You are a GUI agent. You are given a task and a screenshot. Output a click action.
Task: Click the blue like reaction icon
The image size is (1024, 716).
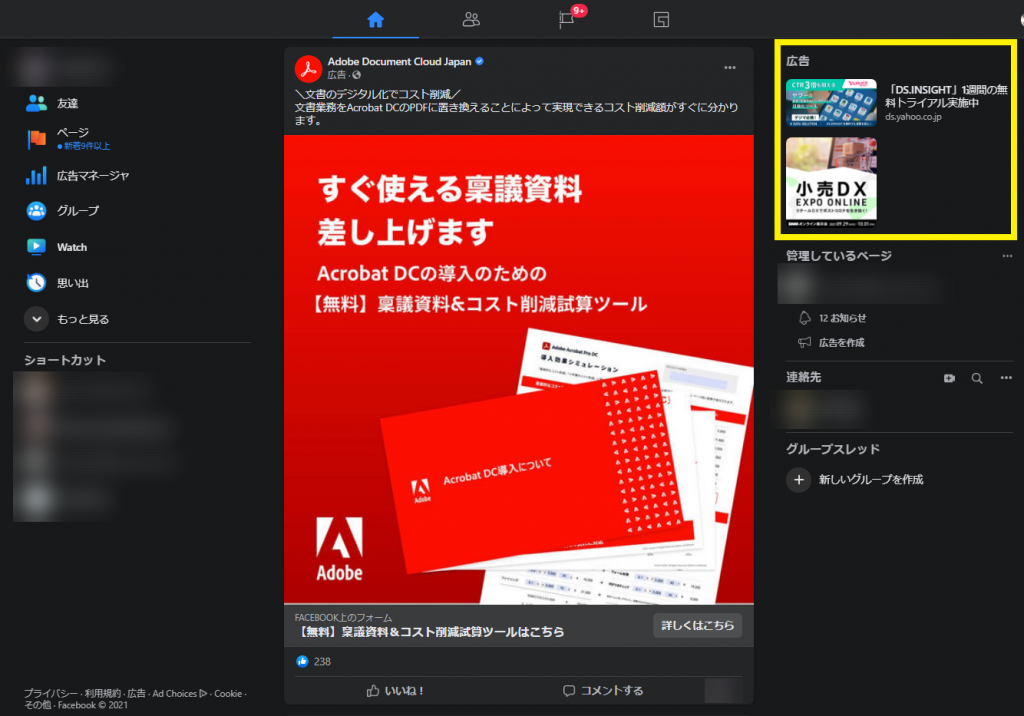[x=302, y=661]
